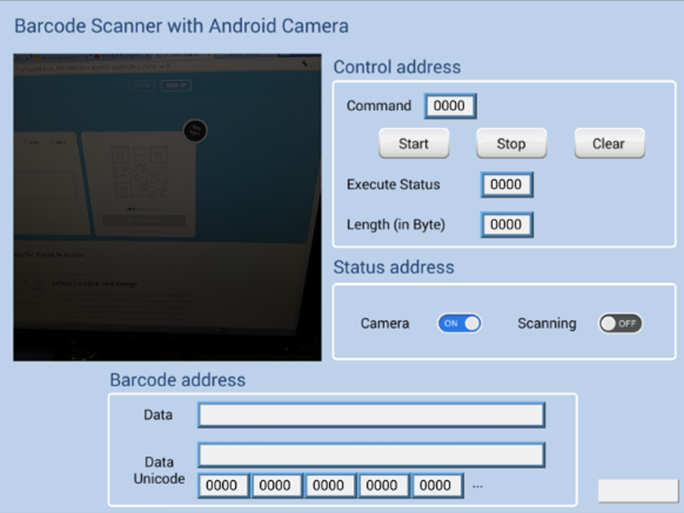Click the Data Unicode label
Image resolution: width=684 pixels, height=513 pixels.
click(x=159, y=470)
